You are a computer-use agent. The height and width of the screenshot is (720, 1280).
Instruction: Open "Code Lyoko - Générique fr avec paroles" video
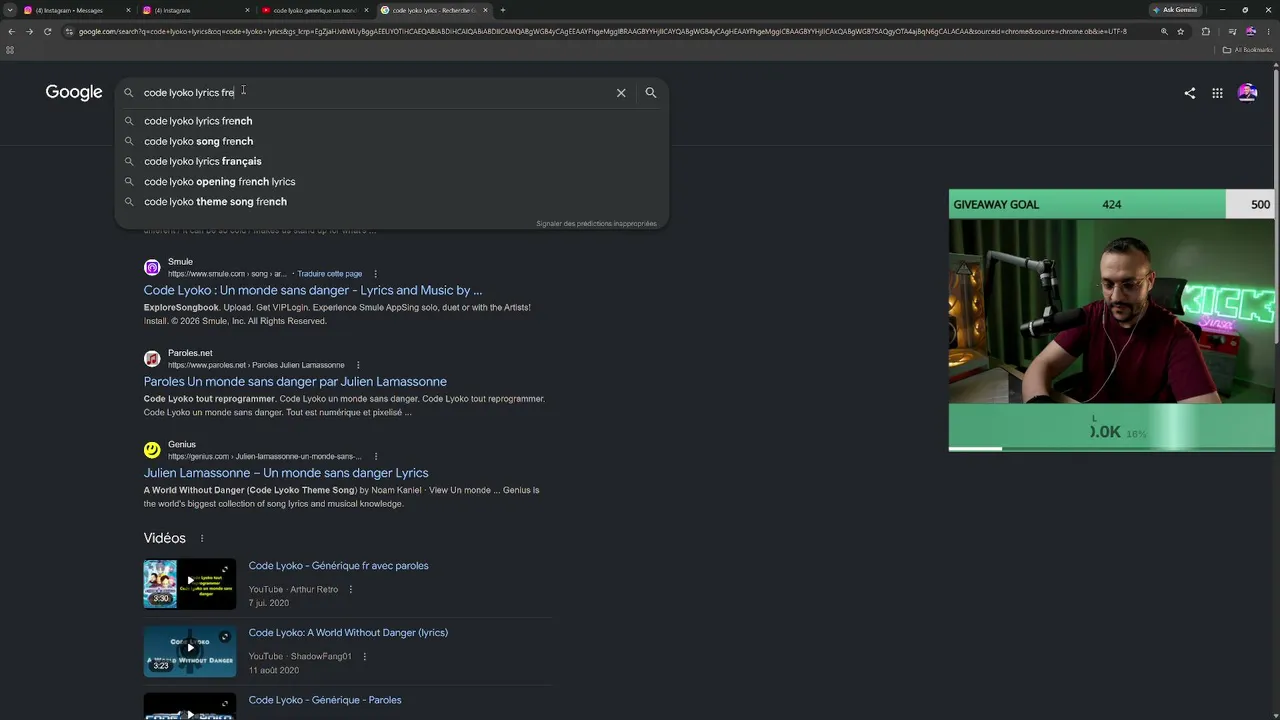(338, 566)
